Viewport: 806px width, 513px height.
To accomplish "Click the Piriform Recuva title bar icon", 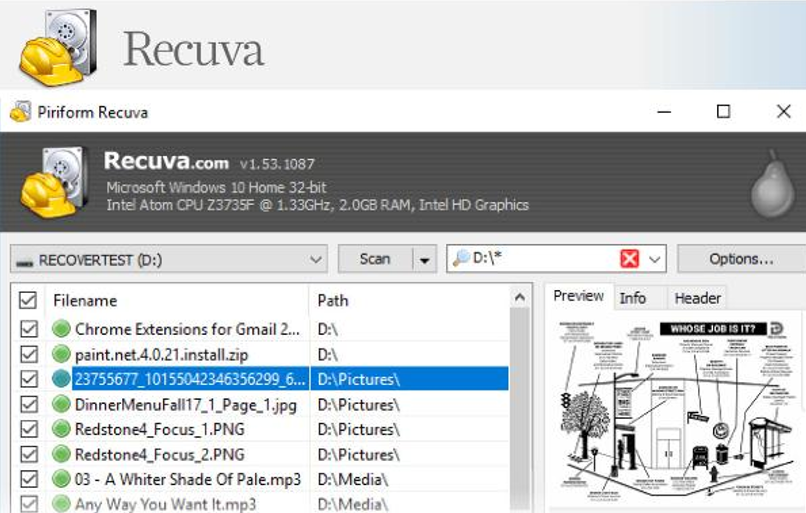I will point(21,112).
